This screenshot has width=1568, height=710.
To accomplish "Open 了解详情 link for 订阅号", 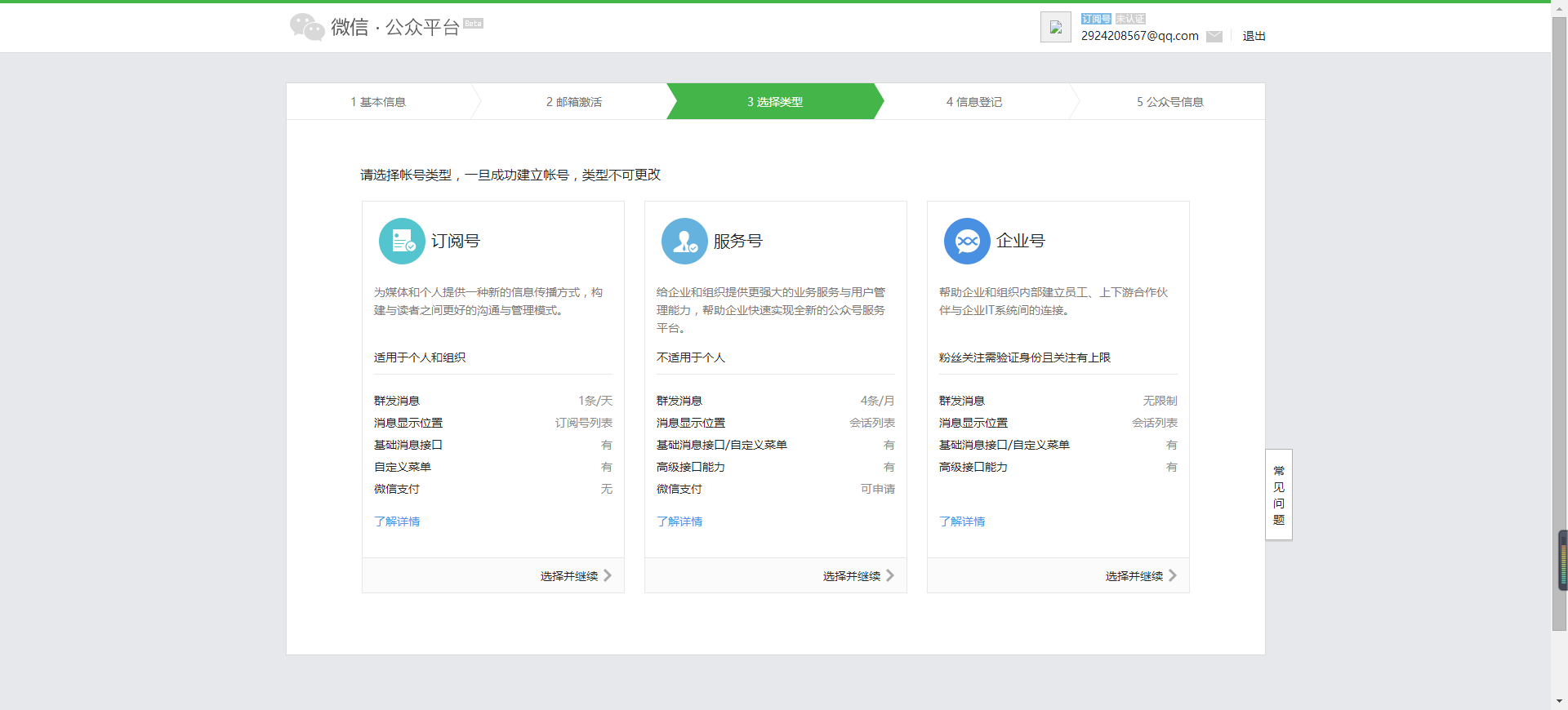I will click(397, 521).
